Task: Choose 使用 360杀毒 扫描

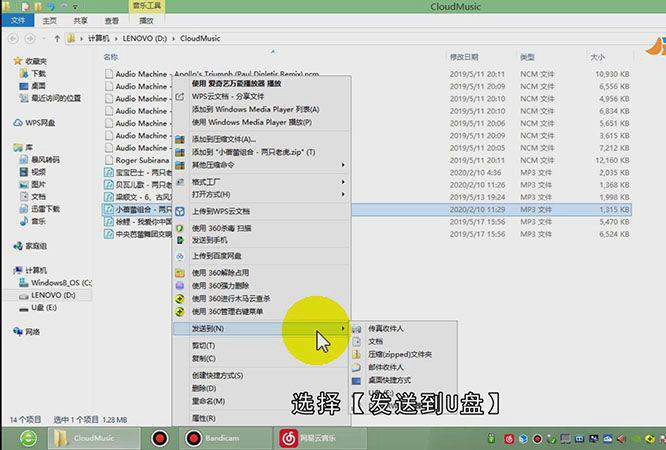Action: (x=262, y=228)
